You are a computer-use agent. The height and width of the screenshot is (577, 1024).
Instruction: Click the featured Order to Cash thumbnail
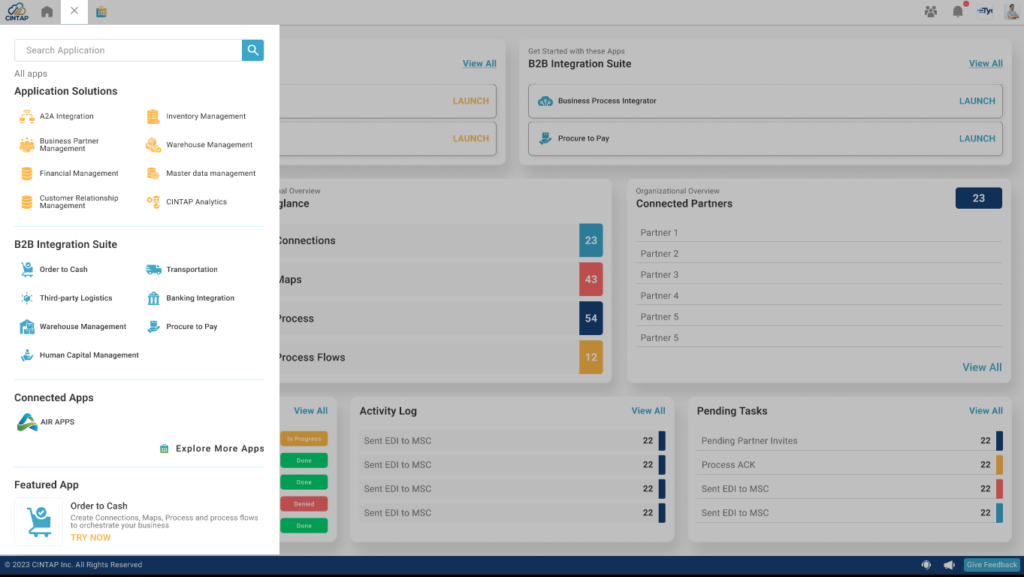tap(39, 522)
